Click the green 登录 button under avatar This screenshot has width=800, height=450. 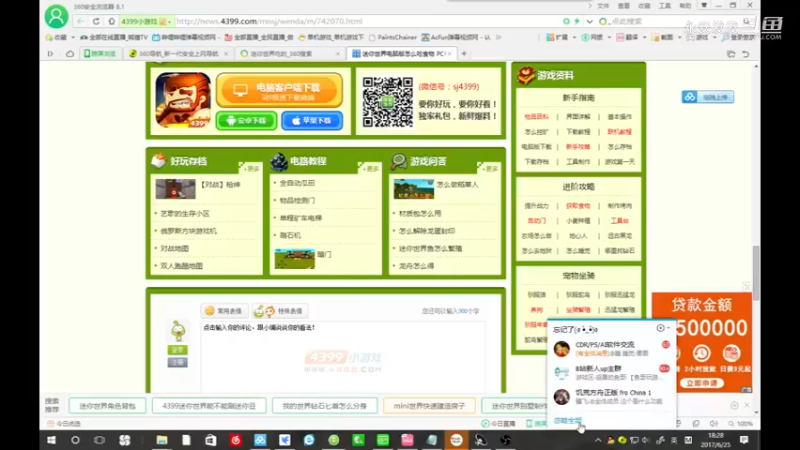pos(178,350)
